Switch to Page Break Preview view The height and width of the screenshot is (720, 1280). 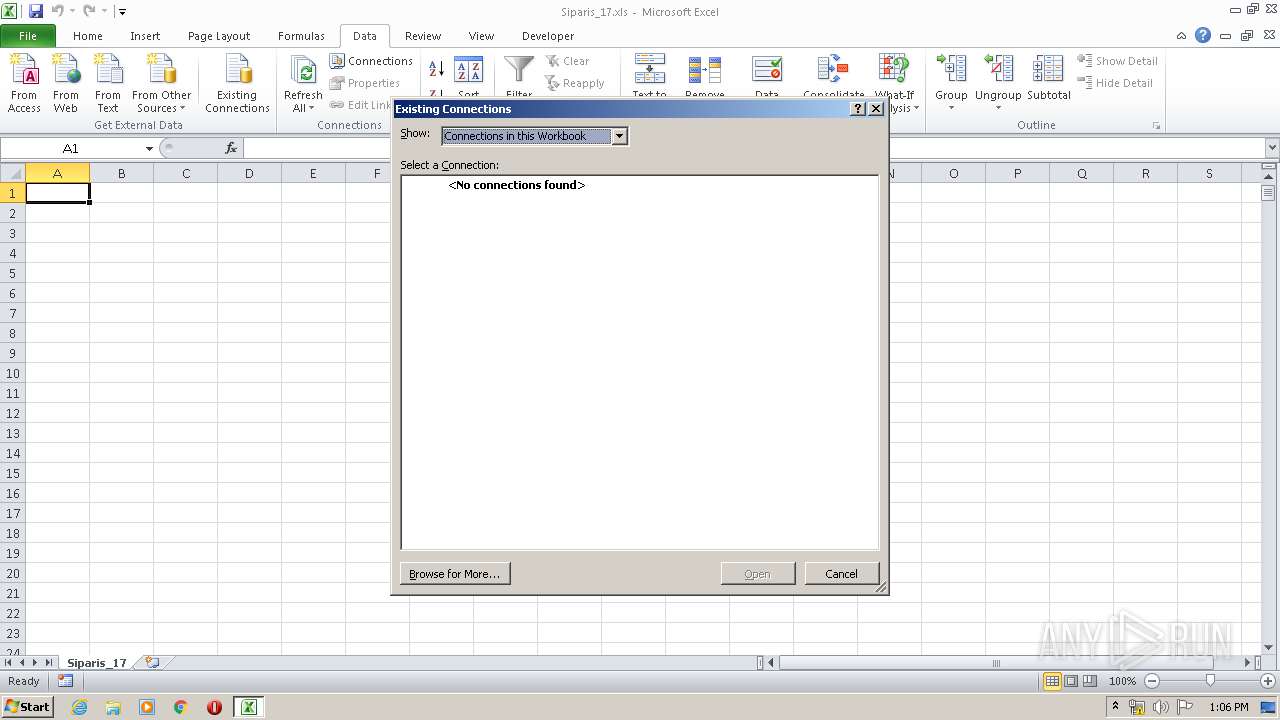point(1090,681)
